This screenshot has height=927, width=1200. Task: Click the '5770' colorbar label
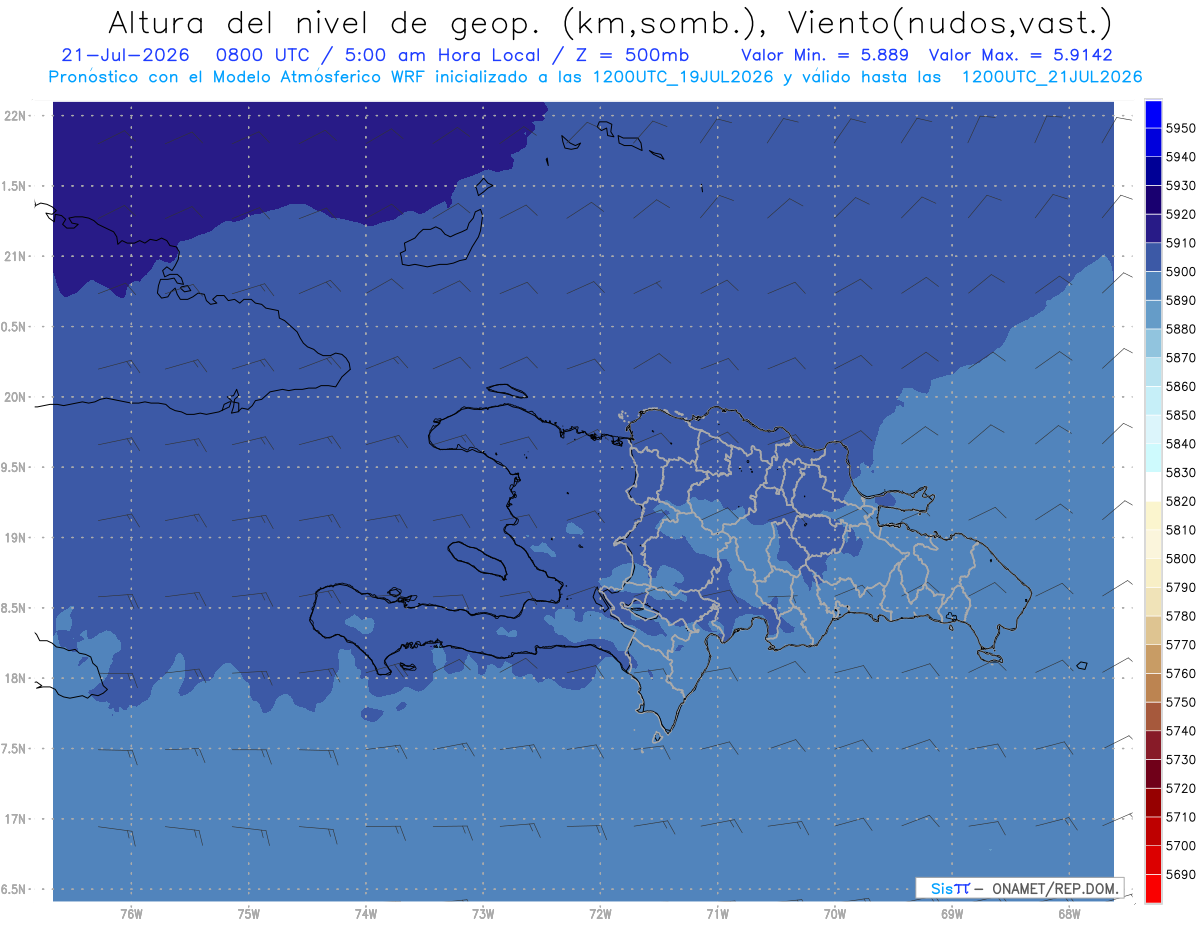click(1181, 645)
